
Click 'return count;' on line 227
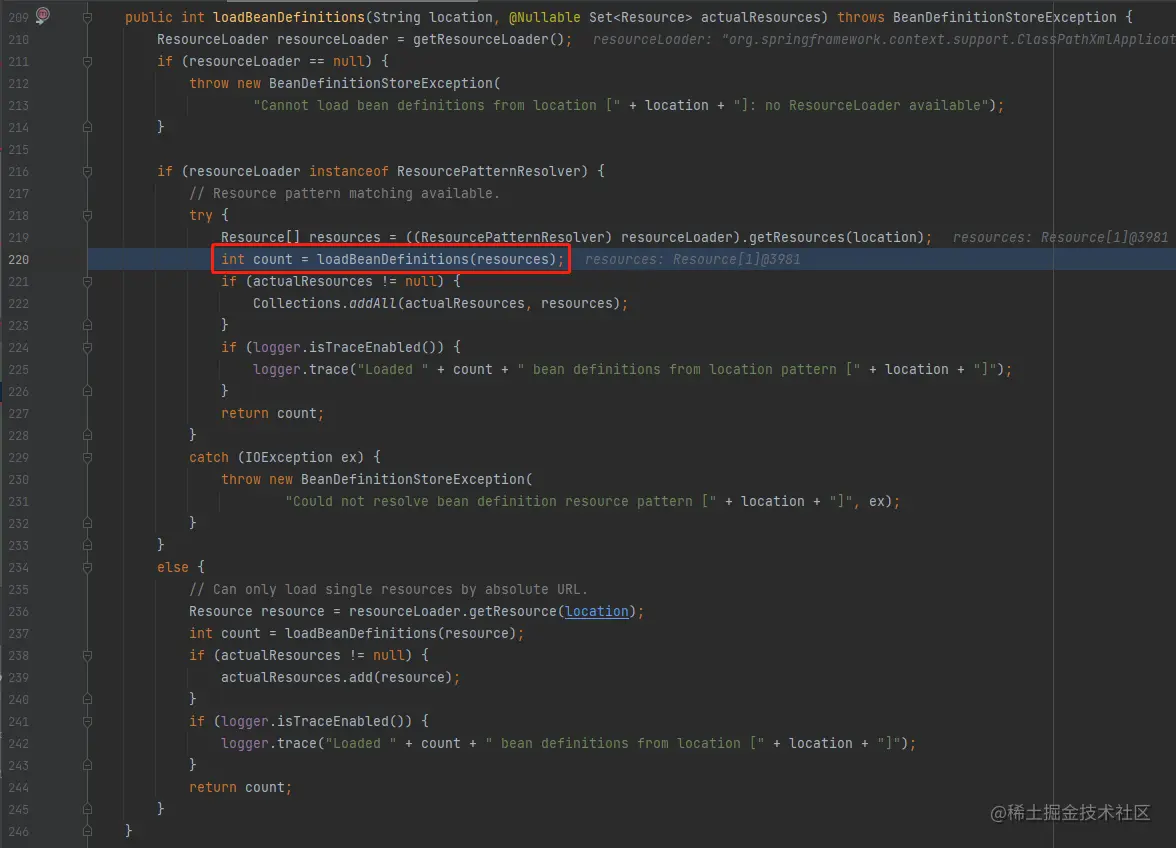[x=272, y=414]
